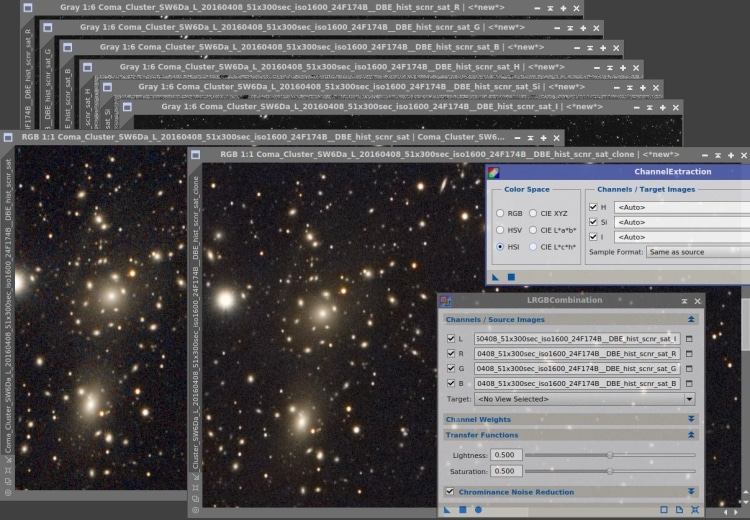Open the window menu icon of the sat_R window
Screen dimensions: 750x520
coord(28,8)
